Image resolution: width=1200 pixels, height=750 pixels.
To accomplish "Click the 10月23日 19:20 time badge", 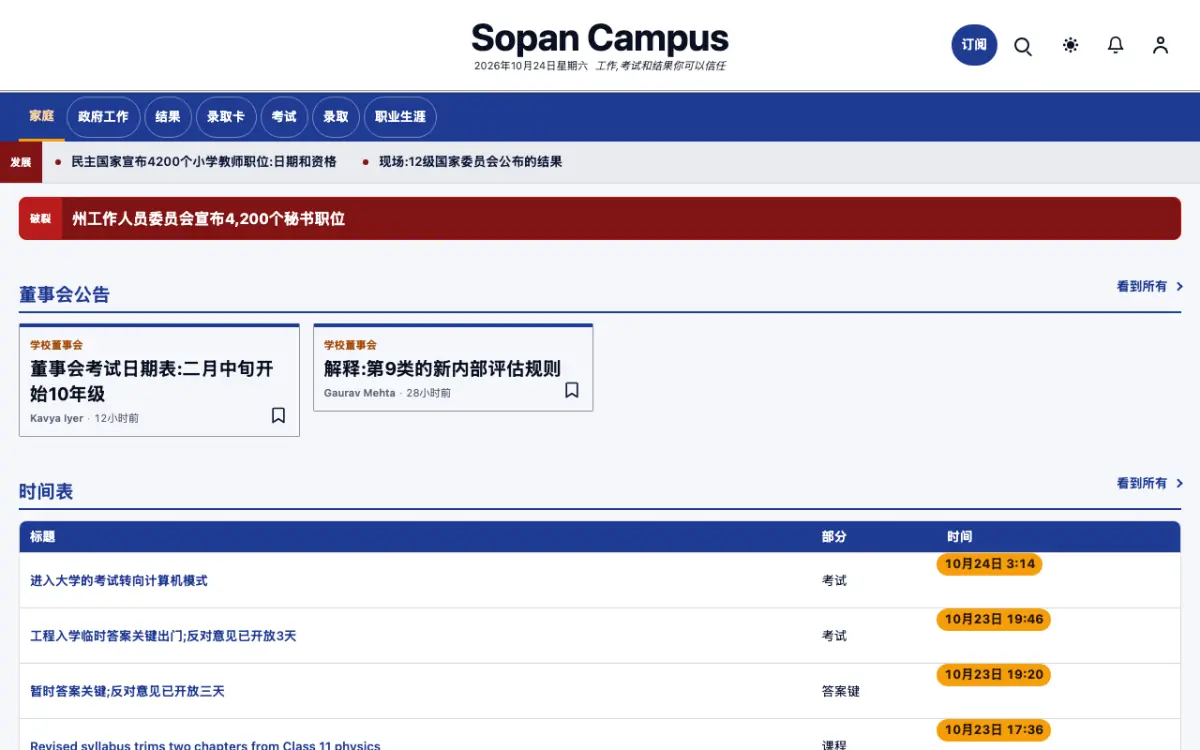I will pyautogui.click(x=994, y=674).
